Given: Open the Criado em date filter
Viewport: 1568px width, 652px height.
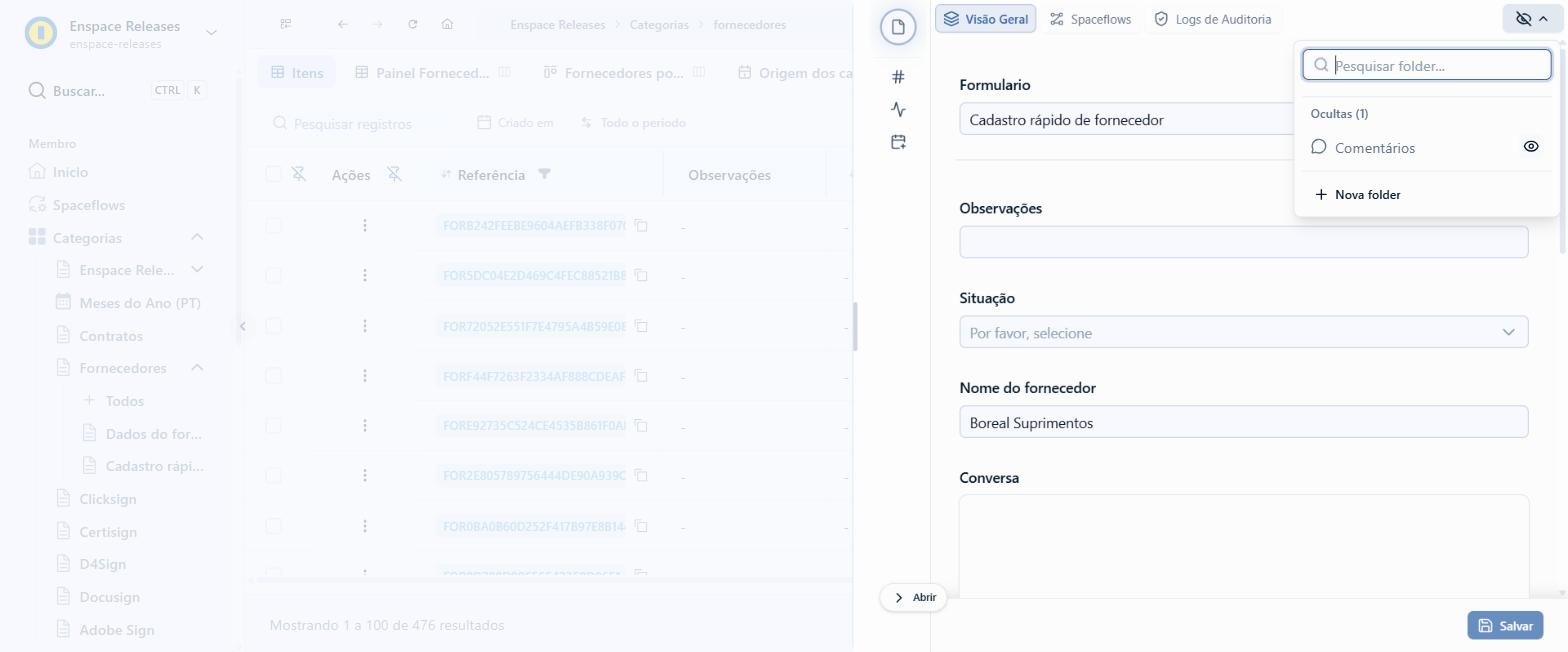Looking at the screenshot, I should (515, 122).
